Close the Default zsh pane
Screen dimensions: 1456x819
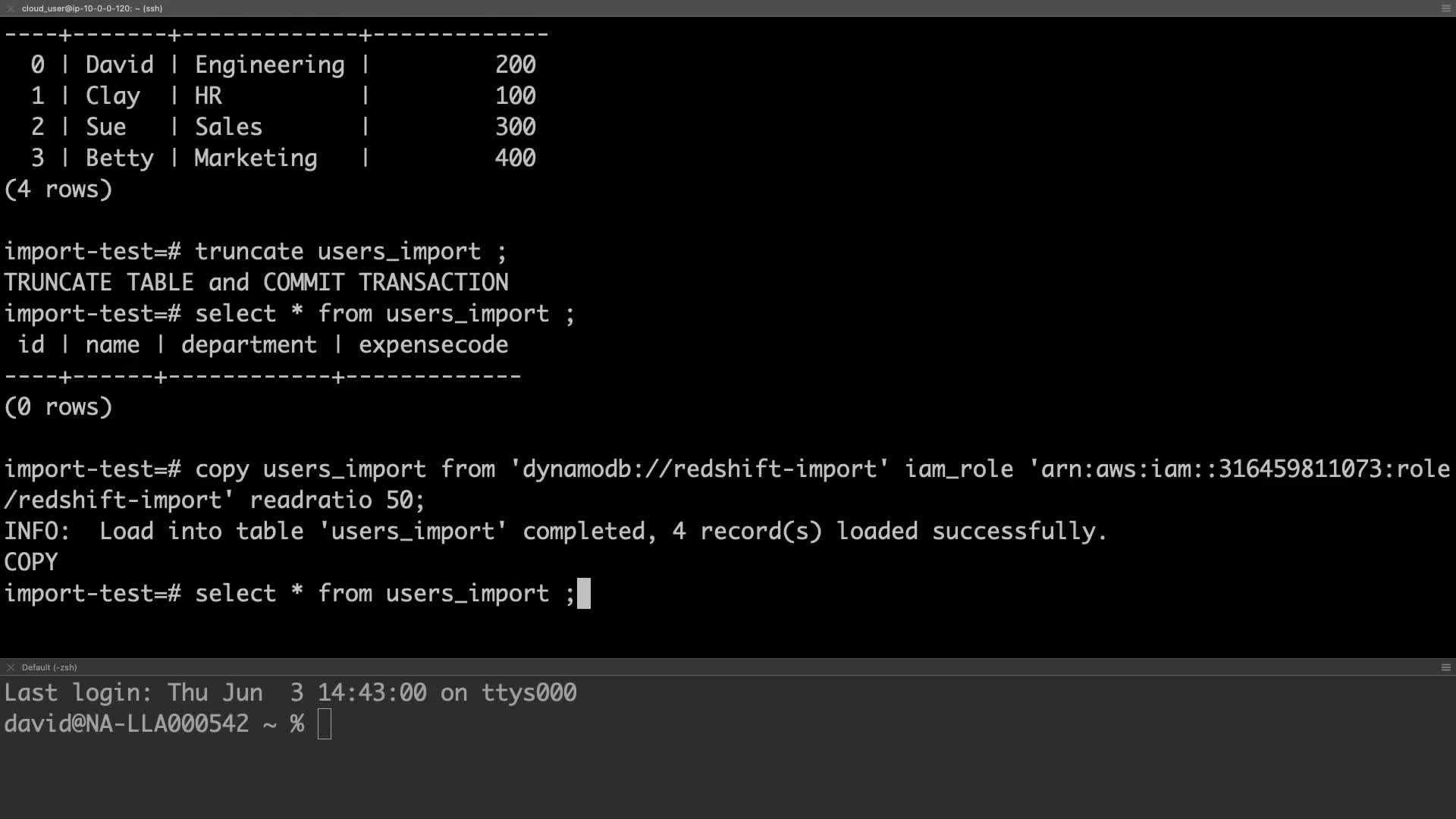(11, 667)
